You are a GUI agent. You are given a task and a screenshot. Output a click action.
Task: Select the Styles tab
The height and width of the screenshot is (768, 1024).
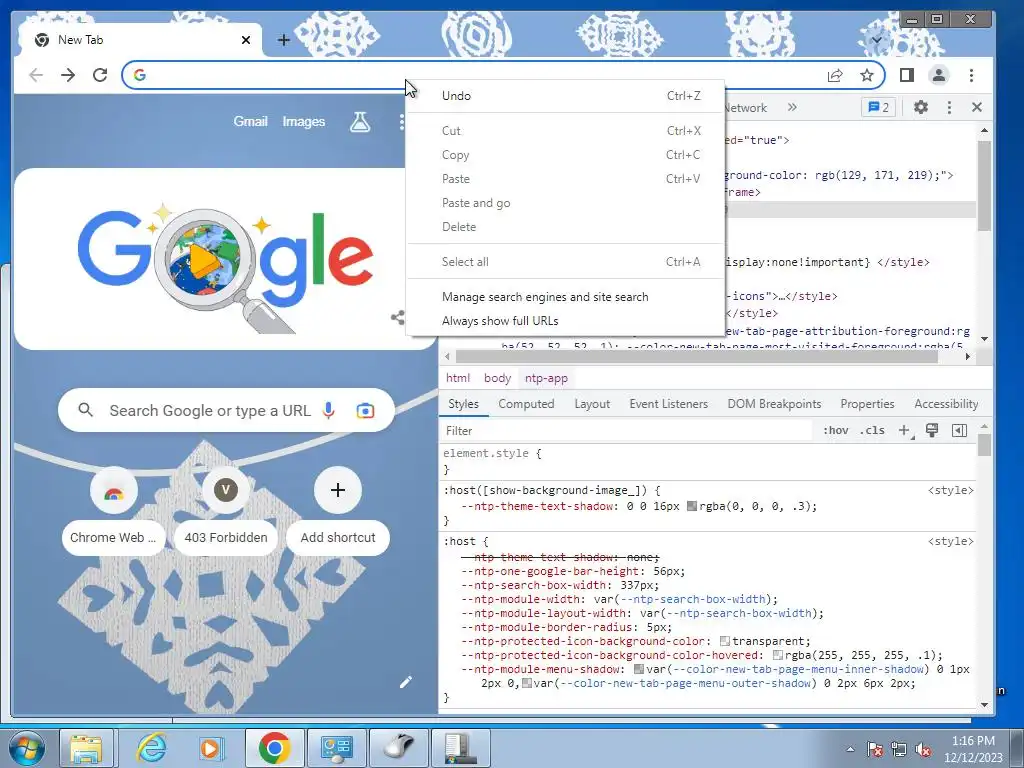click(x=464, y=404)
